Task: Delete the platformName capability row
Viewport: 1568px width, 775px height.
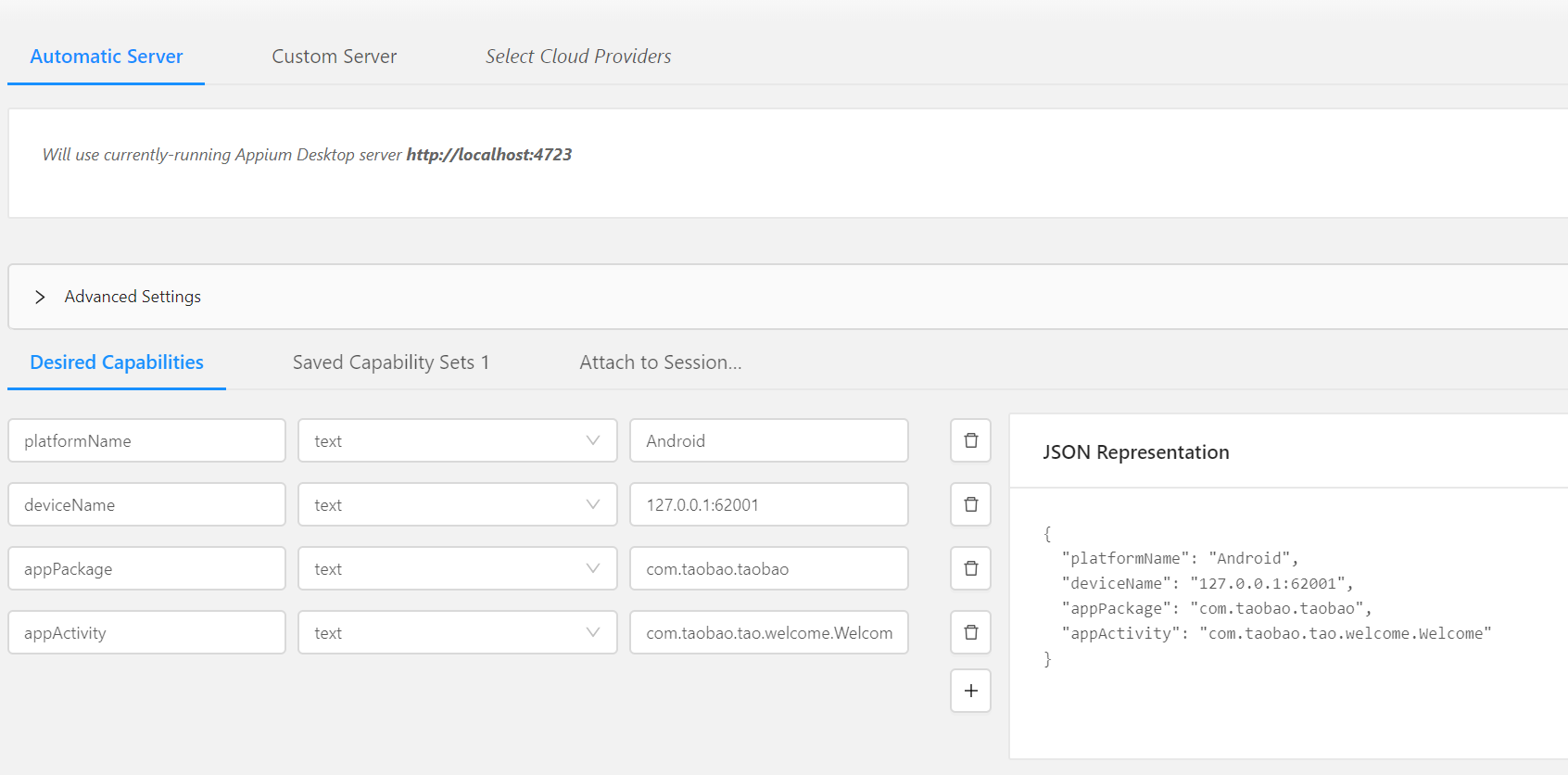Action: (970, 440)
